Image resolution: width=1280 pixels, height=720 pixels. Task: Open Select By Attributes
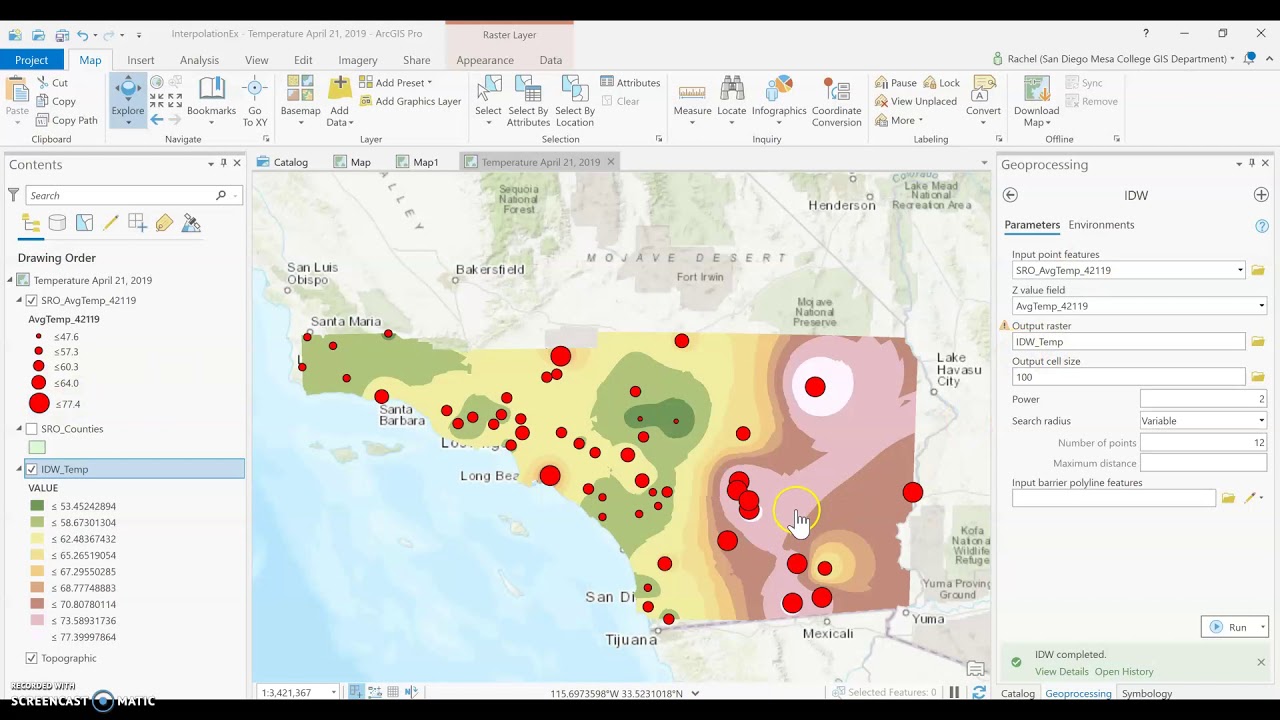528,99
